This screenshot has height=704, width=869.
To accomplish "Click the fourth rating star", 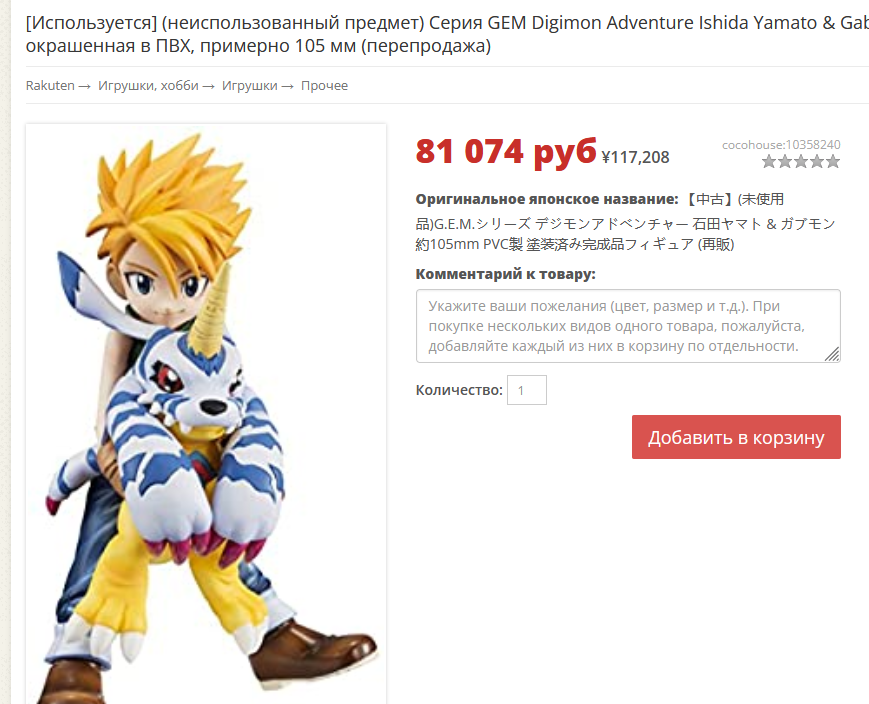I will (x=817, y=162).
